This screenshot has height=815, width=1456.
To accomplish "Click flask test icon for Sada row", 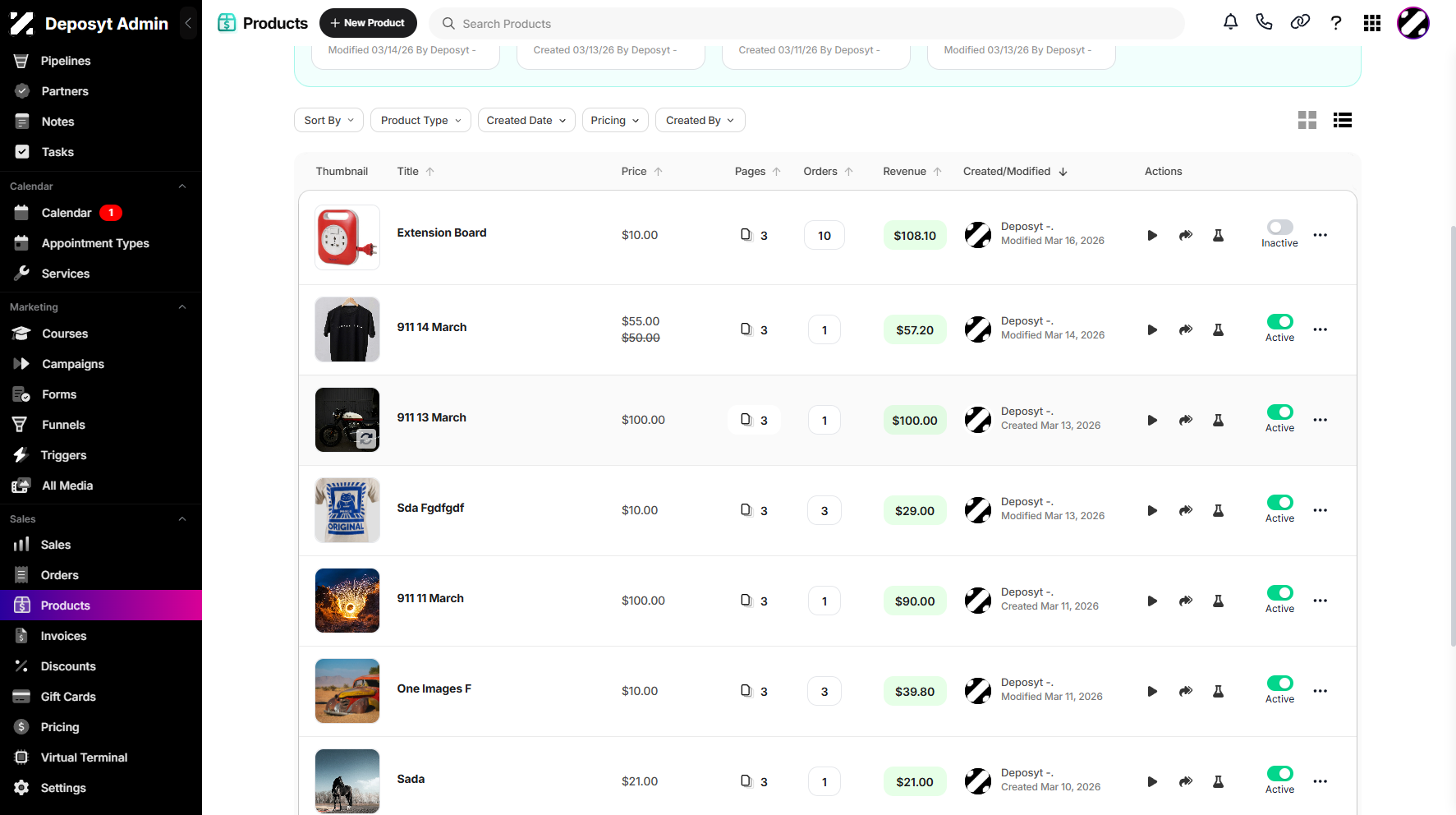I will click(x=1219, y=781).
